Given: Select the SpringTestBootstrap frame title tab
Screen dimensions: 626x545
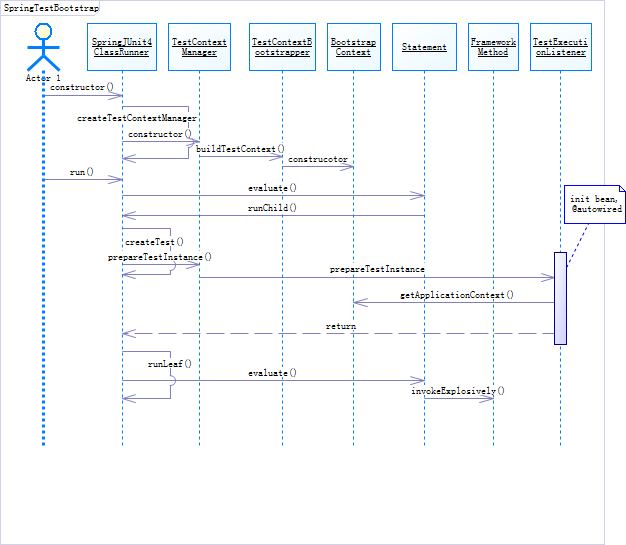Looking at the screenshot, I should (x=50, y=8).
